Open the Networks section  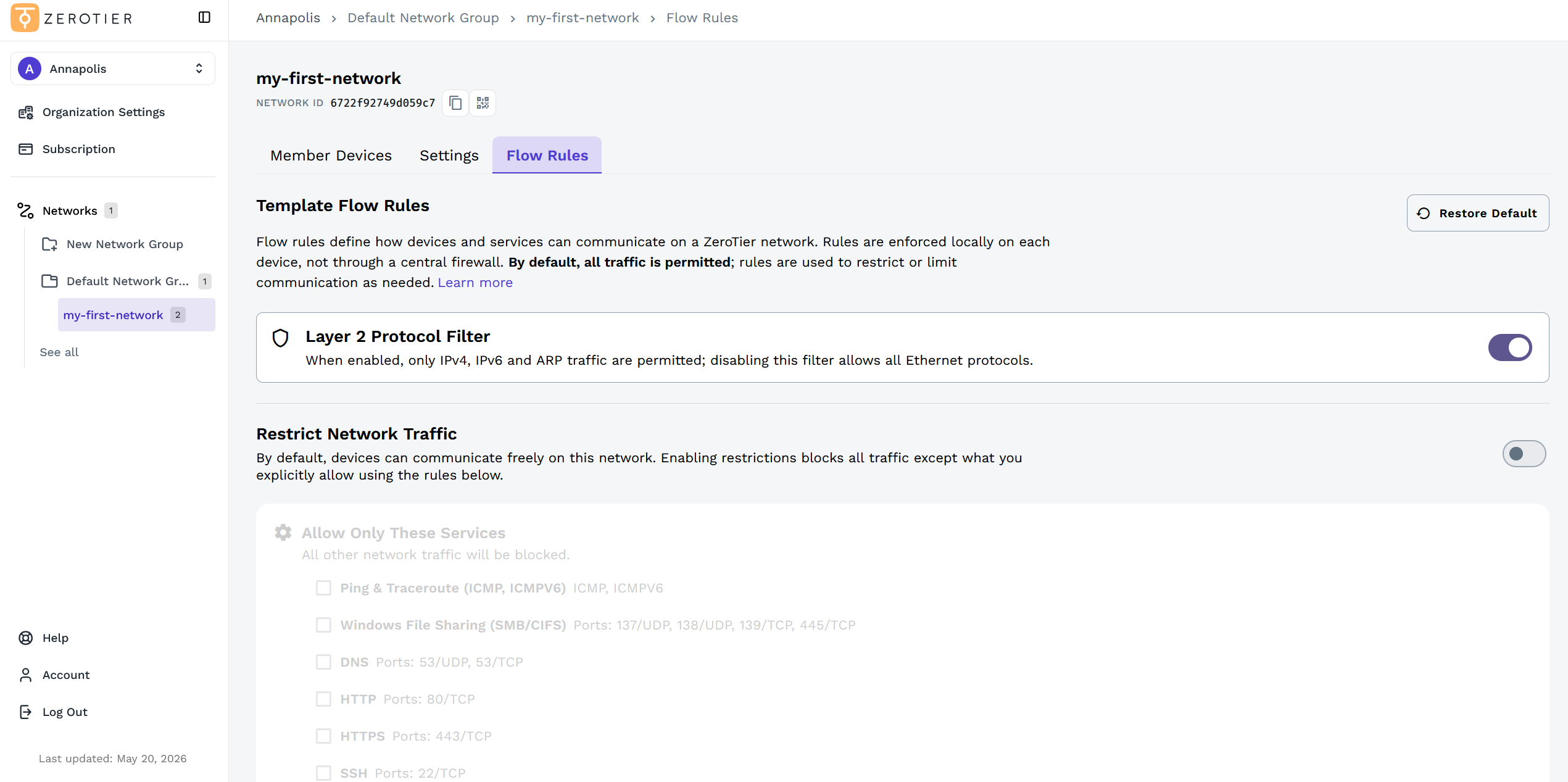pos(70,211)
